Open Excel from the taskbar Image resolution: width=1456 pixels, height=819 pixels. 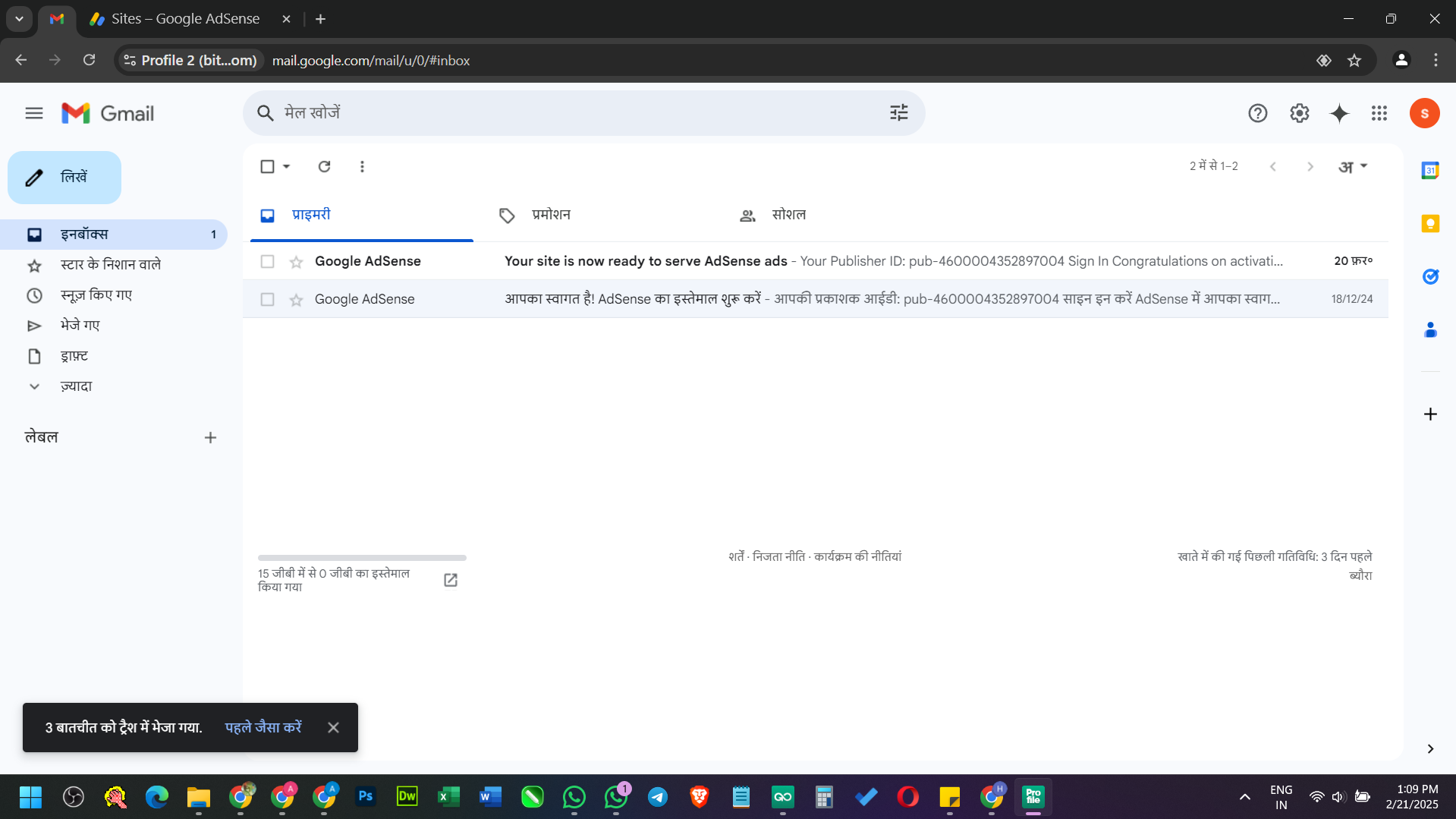pyautogui.click(x=448, y=796)
